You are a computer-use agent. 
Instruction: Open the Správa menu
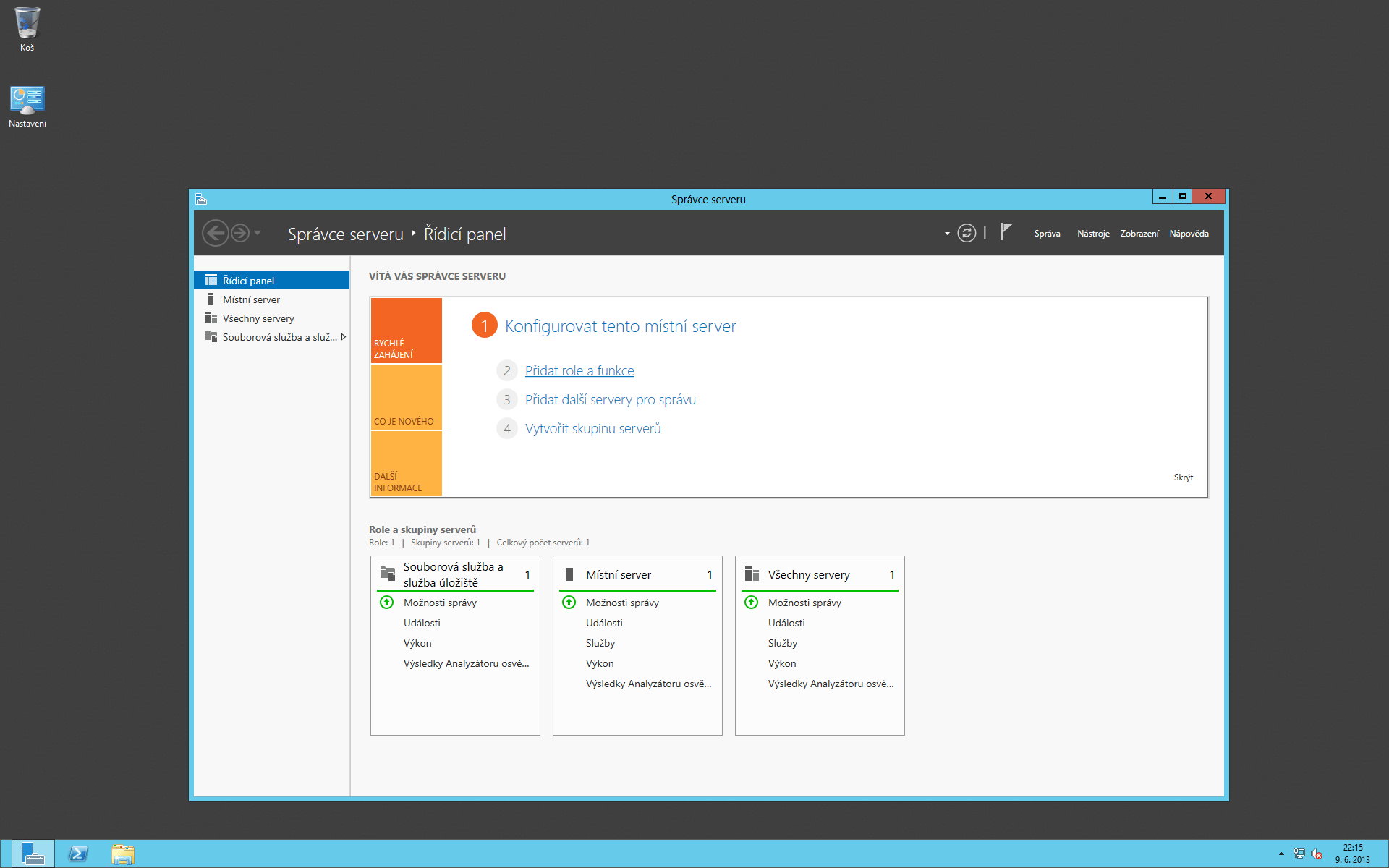[x=1047, y=234]
